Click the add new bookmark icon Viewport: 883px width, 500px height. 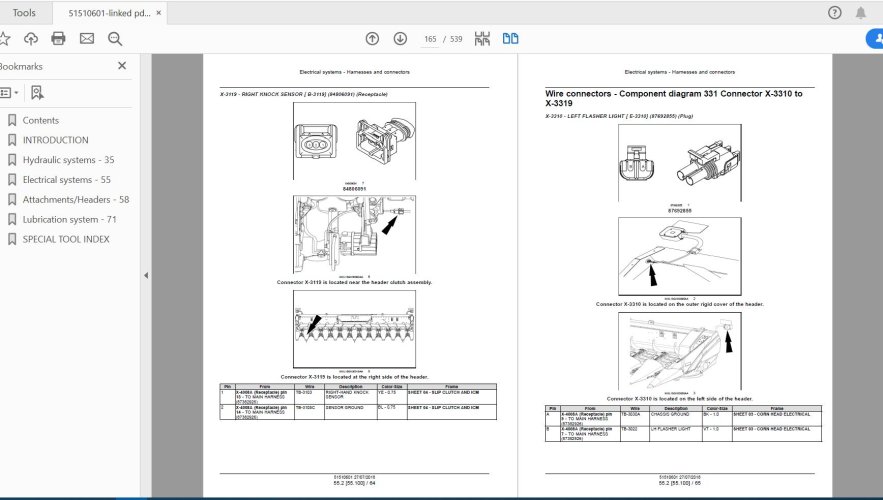pyautogui.click(x=37, y=92)
